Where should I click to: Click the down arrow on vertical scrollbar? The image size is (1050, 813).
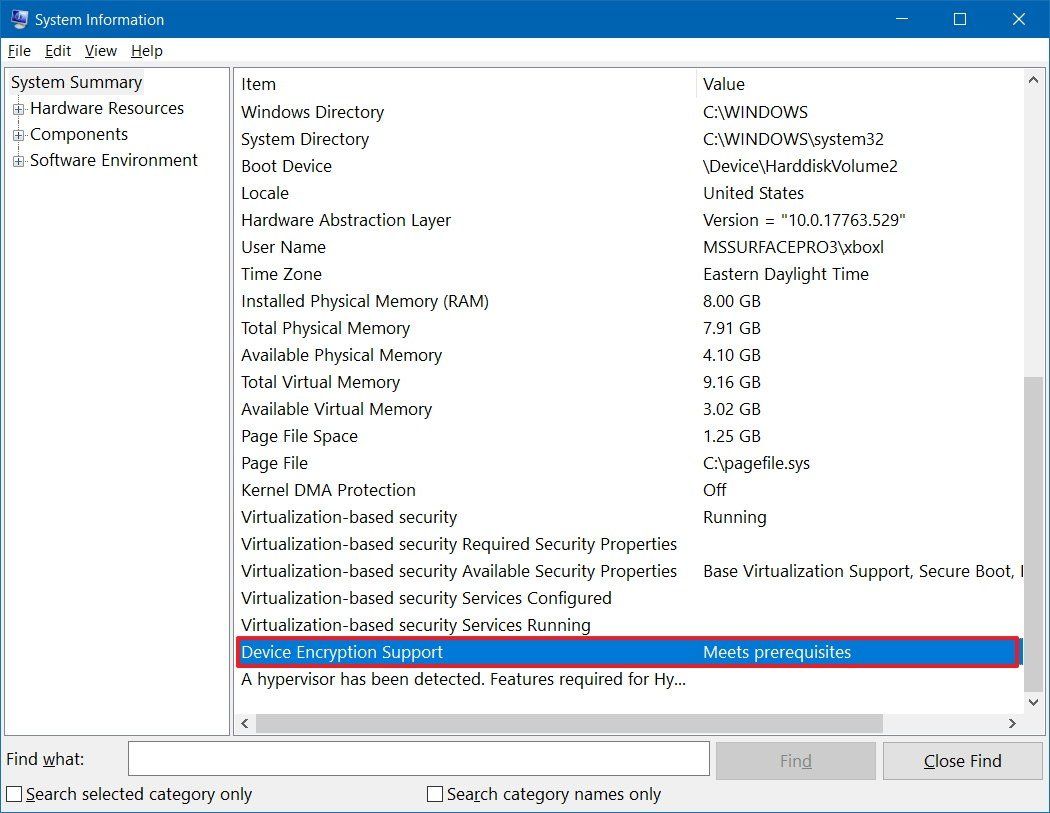1035,701
